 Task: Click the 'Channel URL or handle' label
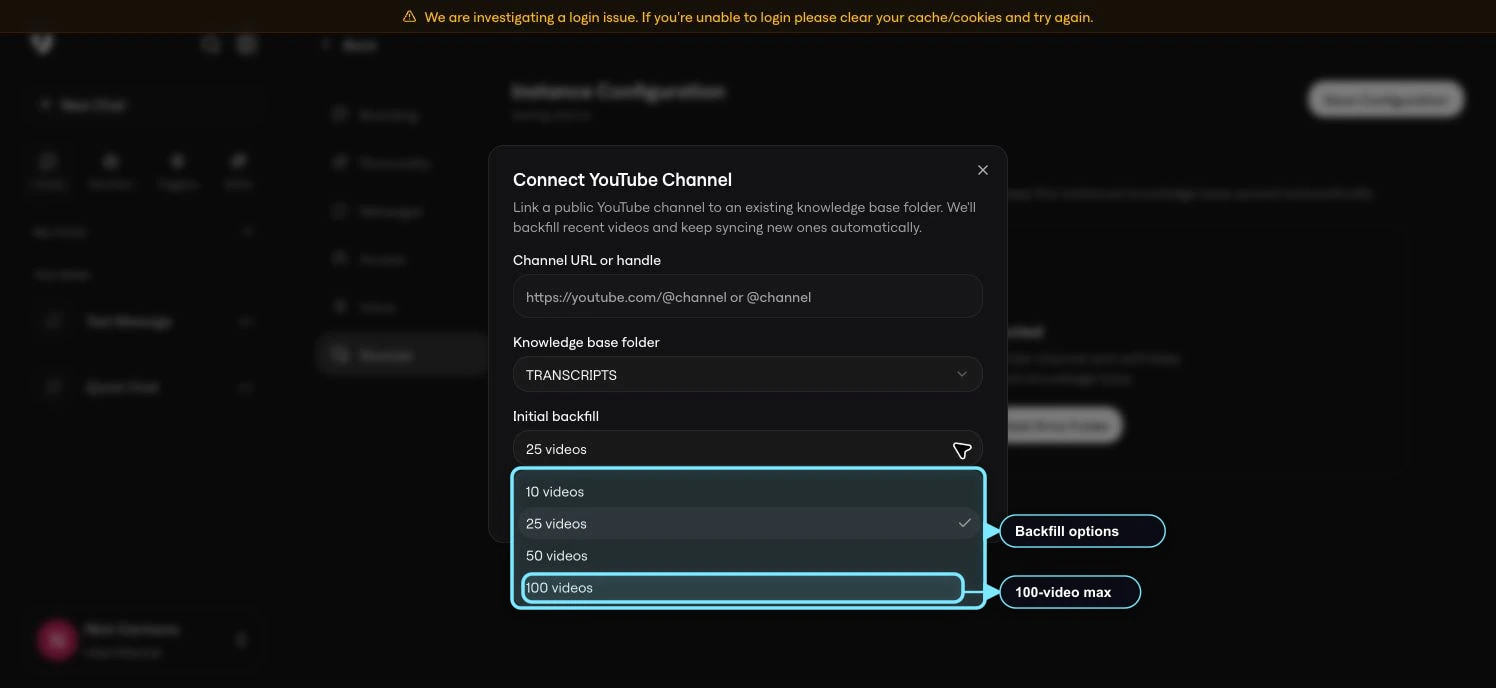pos(587,260)
